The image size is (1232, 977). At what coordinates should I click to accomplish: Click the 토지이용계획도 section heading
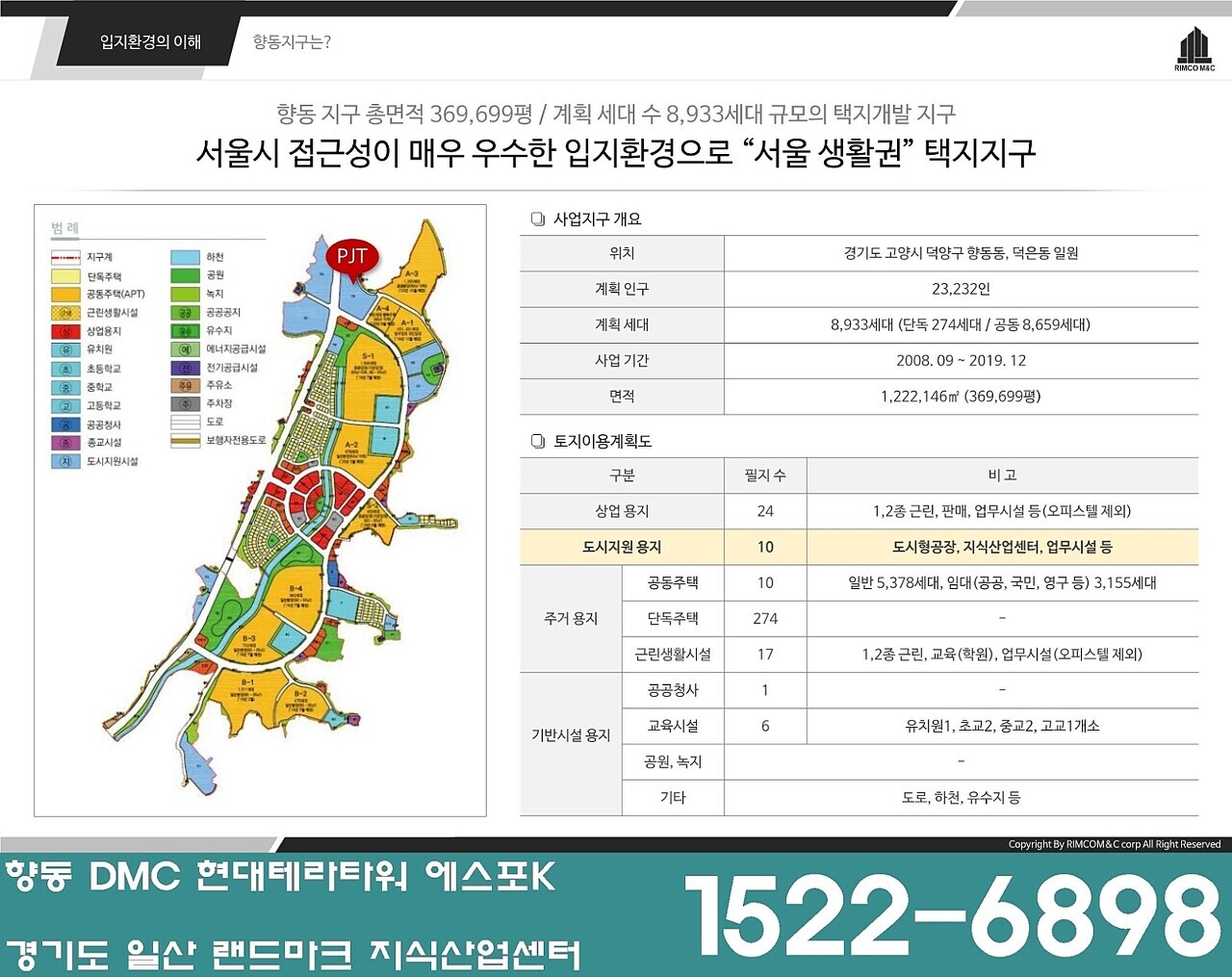[603, 442]
